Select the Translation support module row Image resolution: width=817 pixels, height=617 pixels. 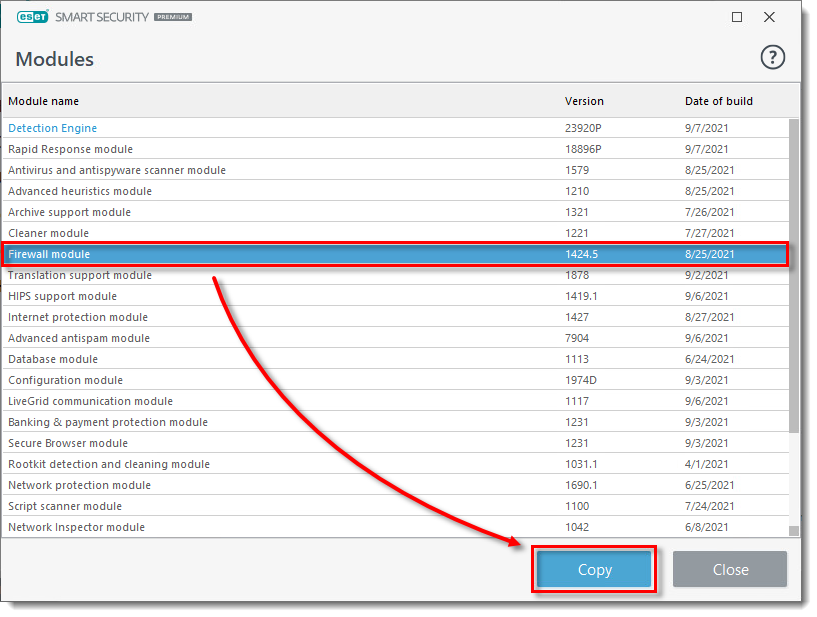[x=396, y=275]
